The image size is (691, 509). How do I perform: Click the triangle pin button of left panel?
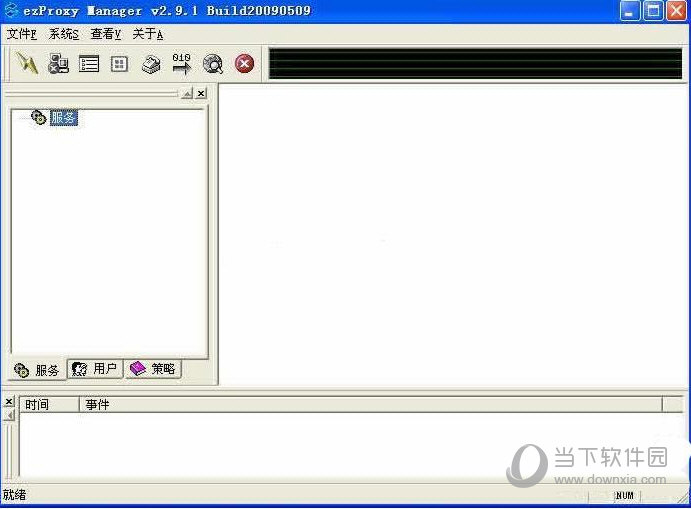pos(187,93)
